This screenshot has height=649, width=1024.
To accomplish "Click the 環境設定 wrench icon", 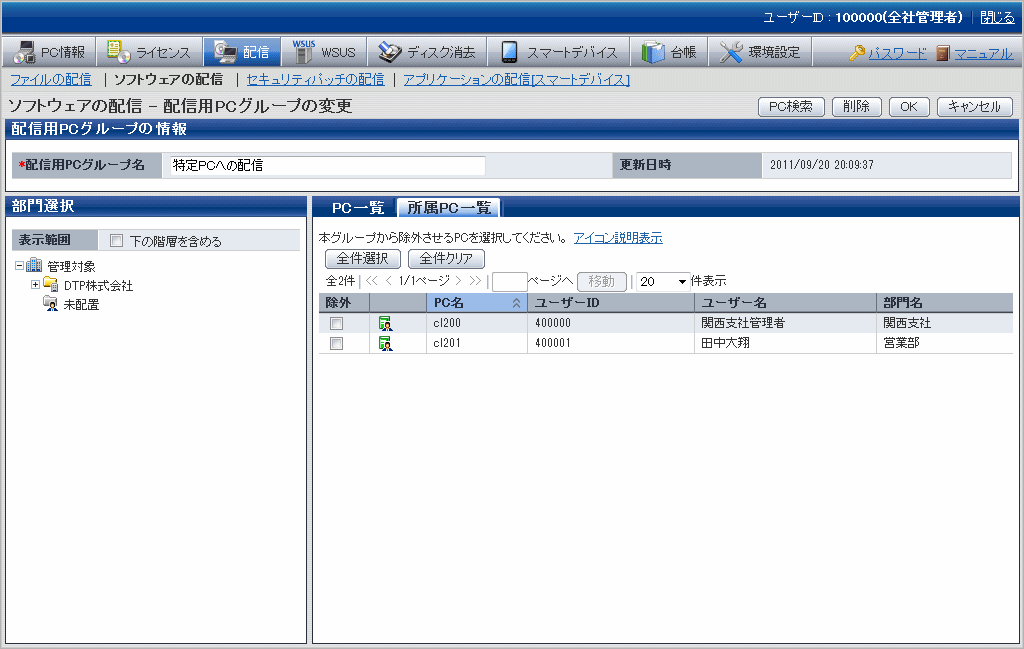I will coord(731,52).
